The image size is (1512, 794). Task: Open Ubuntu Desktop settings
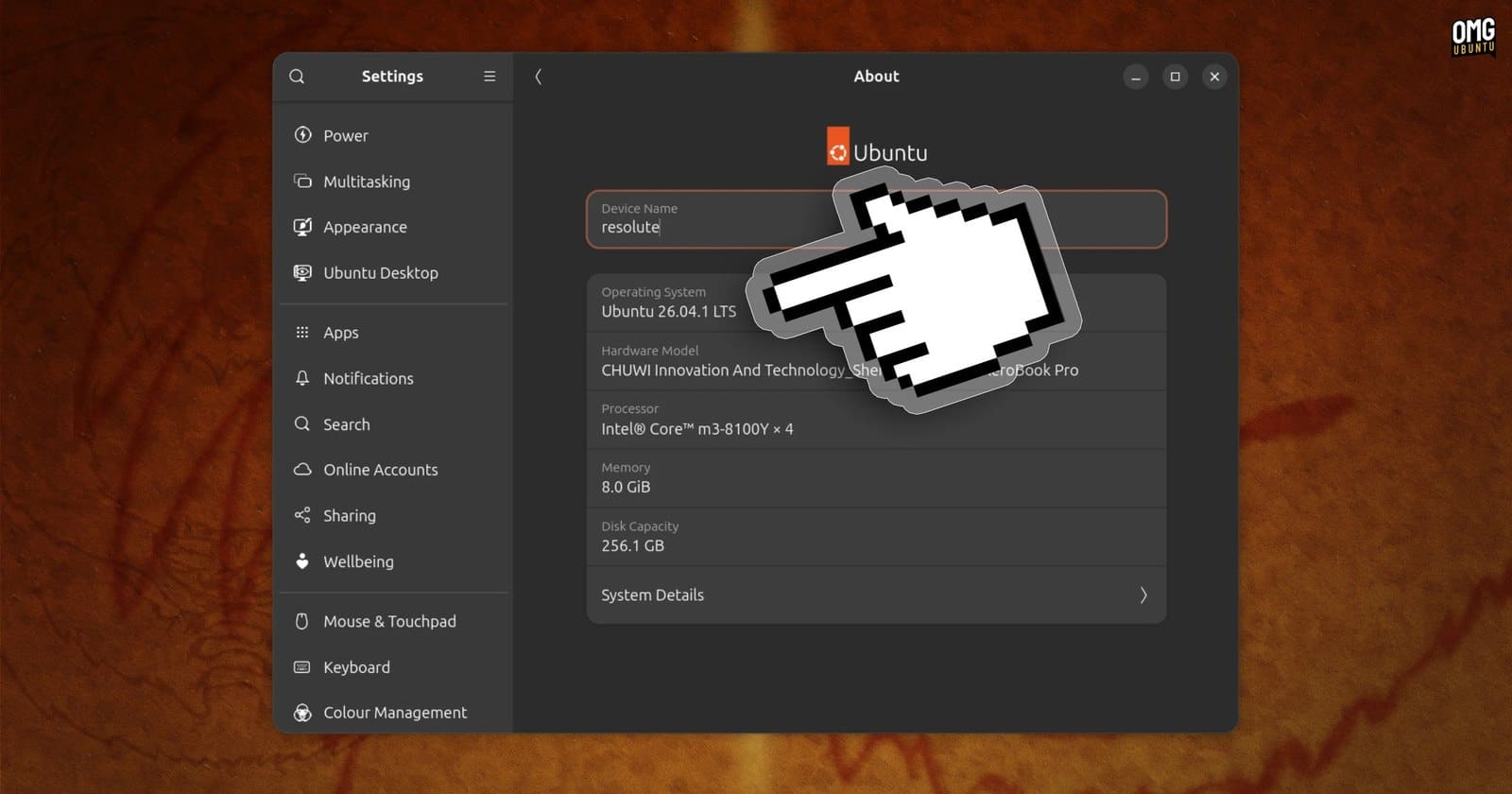(x=393, y=272)
